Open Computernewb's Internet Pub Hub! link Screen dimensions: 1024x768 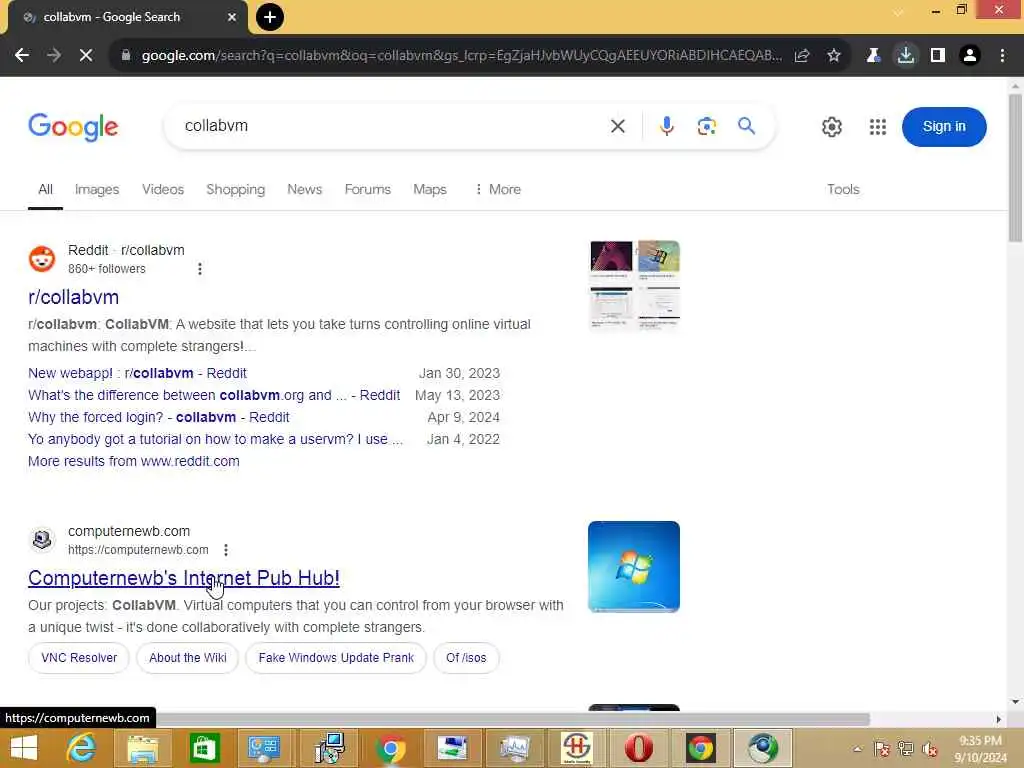[x=184, y=578]
